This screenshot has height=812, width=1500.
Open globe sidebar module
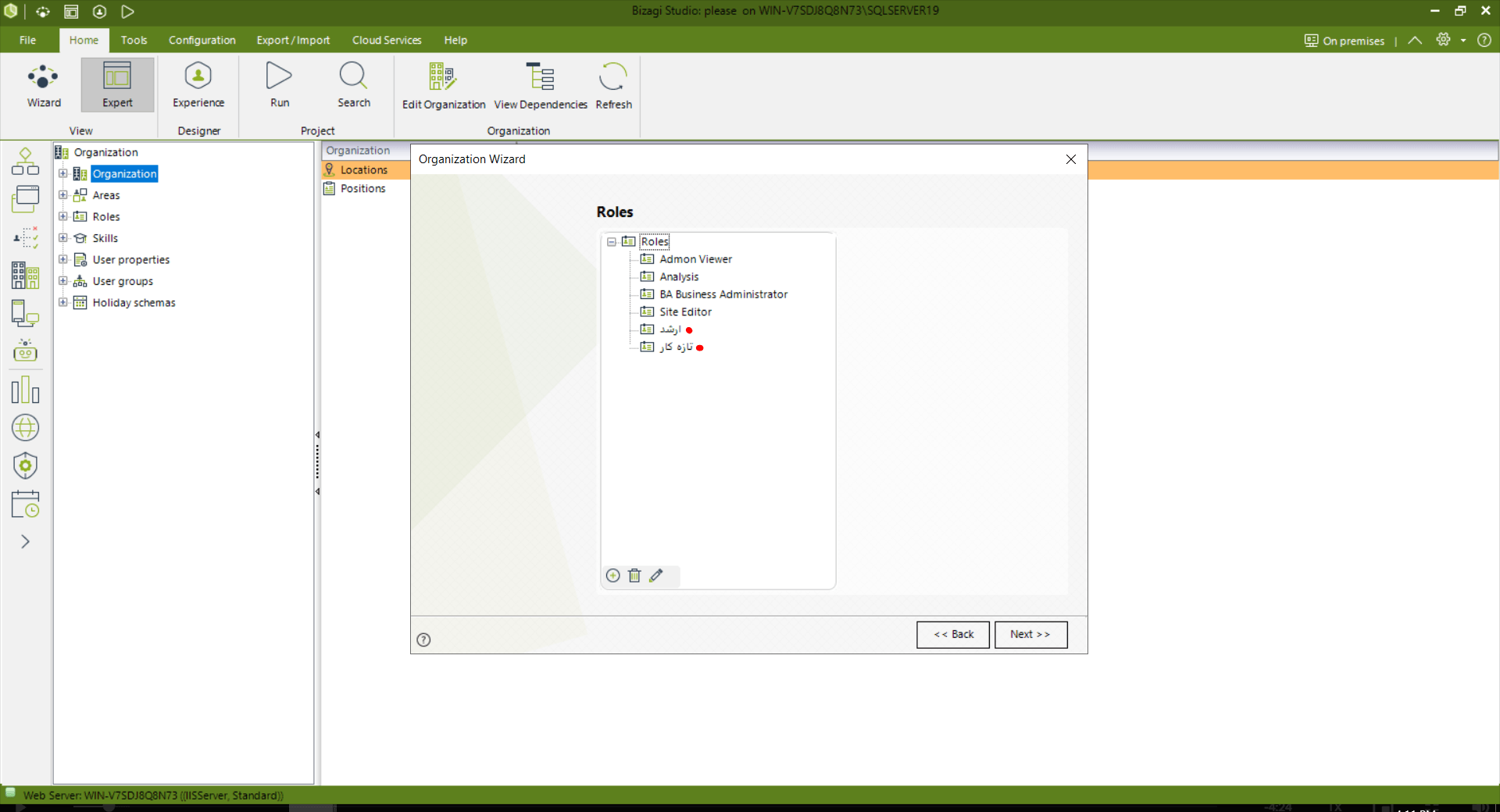(x=25, y=428)
